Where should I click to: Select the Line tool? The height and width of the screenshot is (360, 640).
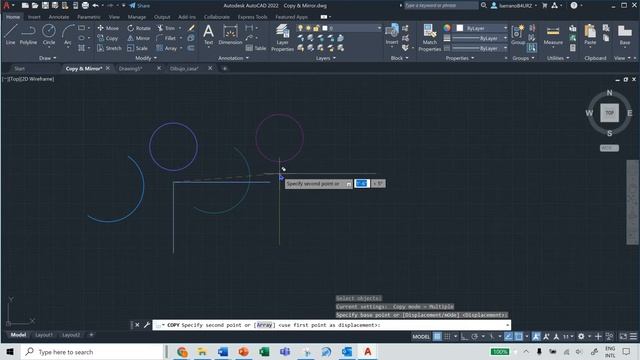point(10,34)
